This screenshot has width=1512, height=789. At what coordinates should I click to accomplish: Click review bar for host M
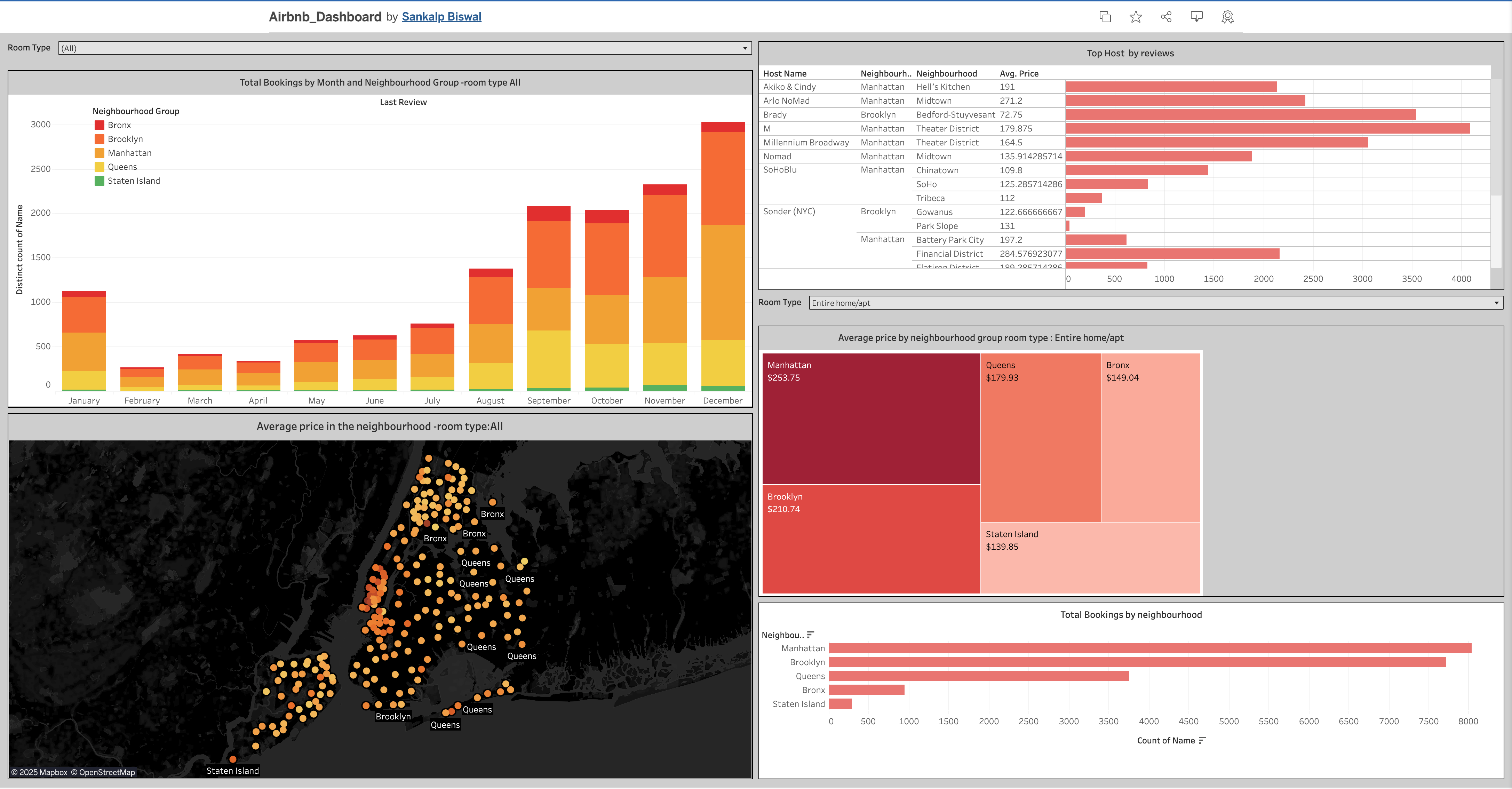point(1267,129)
